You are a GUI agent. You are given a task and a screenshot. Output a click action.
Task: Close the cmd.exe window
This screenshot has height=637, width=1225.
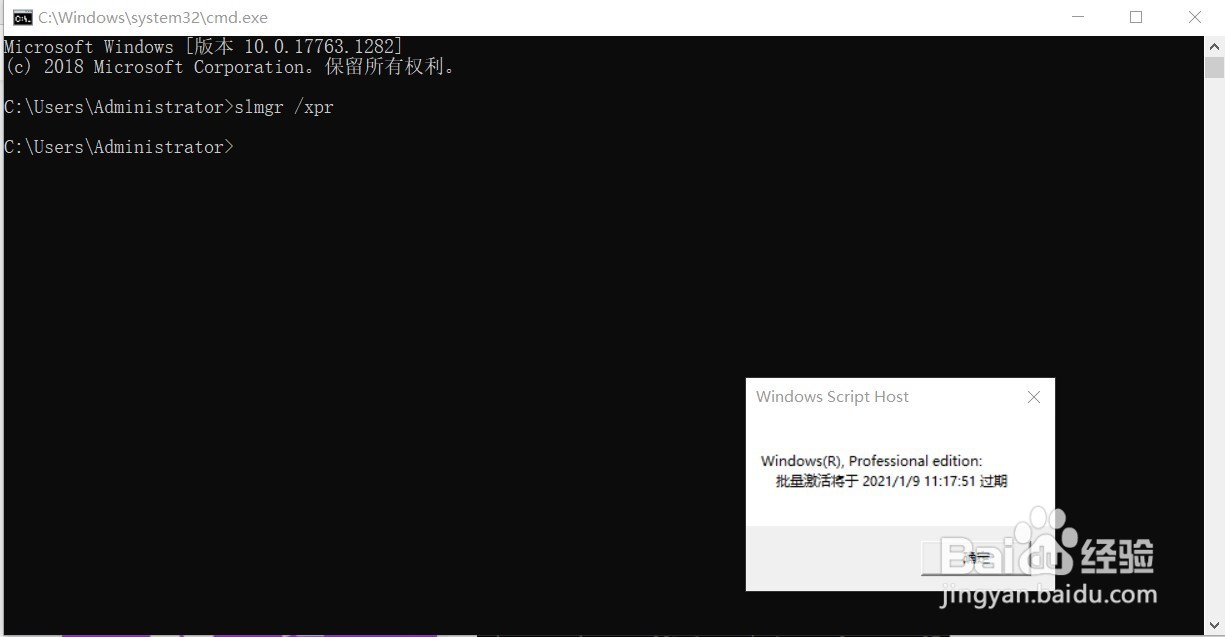[1194, 17]
